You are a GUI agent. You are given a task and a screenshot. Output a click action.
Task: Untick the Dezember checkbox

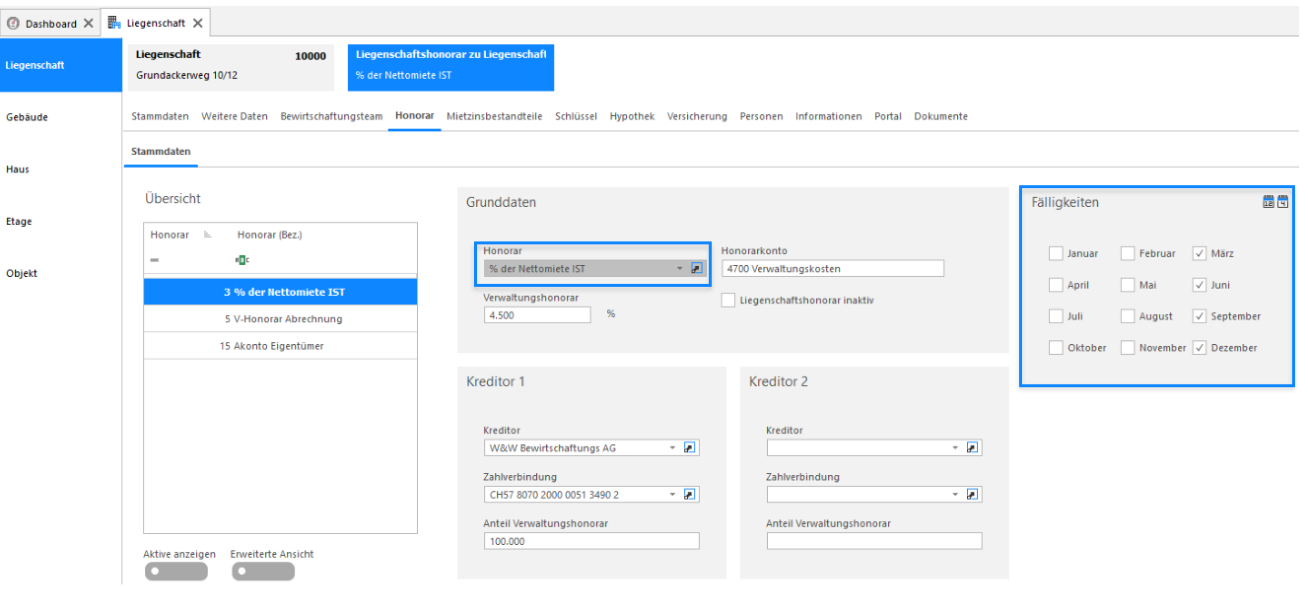coord(1200,348)
